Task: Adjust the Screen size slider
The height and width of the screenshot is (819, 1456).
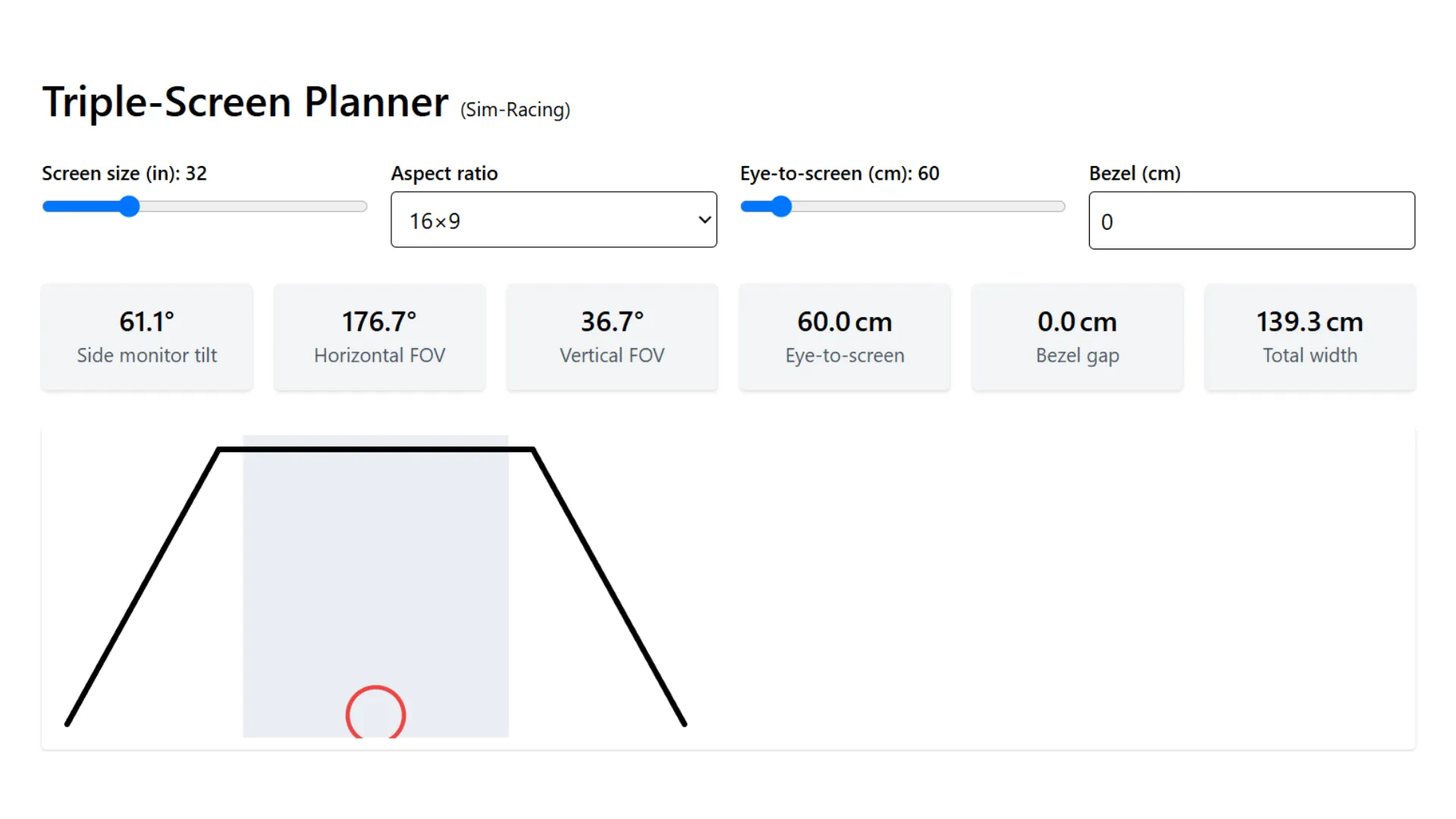Action: coord(130,206)
